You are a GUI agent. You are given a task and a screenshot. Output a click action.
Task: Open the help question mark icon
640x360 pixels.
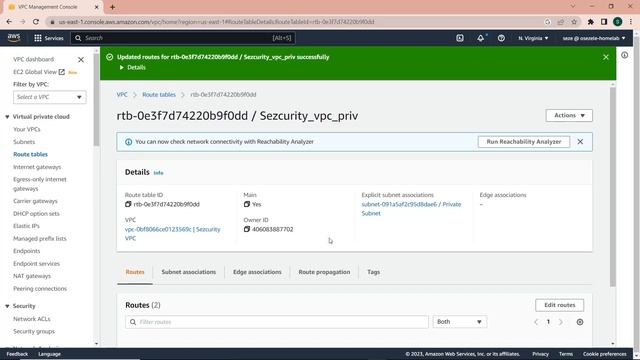click(x=501, y=38)
